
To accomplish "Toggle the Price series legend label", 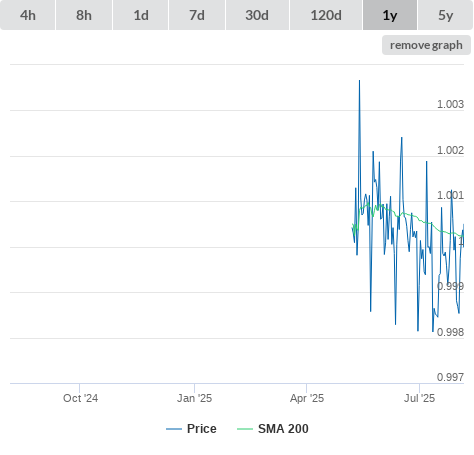I will [x=202, y=429].
